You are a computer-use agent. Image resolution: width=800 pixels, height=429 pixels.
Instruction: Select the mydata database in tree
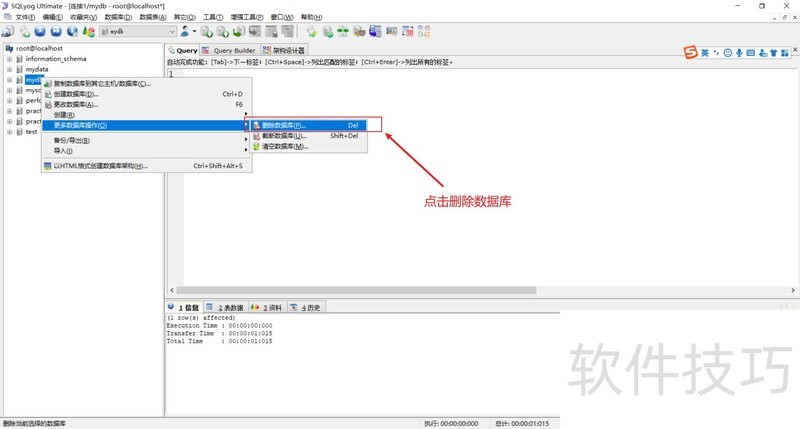click(x=37, y=69)
